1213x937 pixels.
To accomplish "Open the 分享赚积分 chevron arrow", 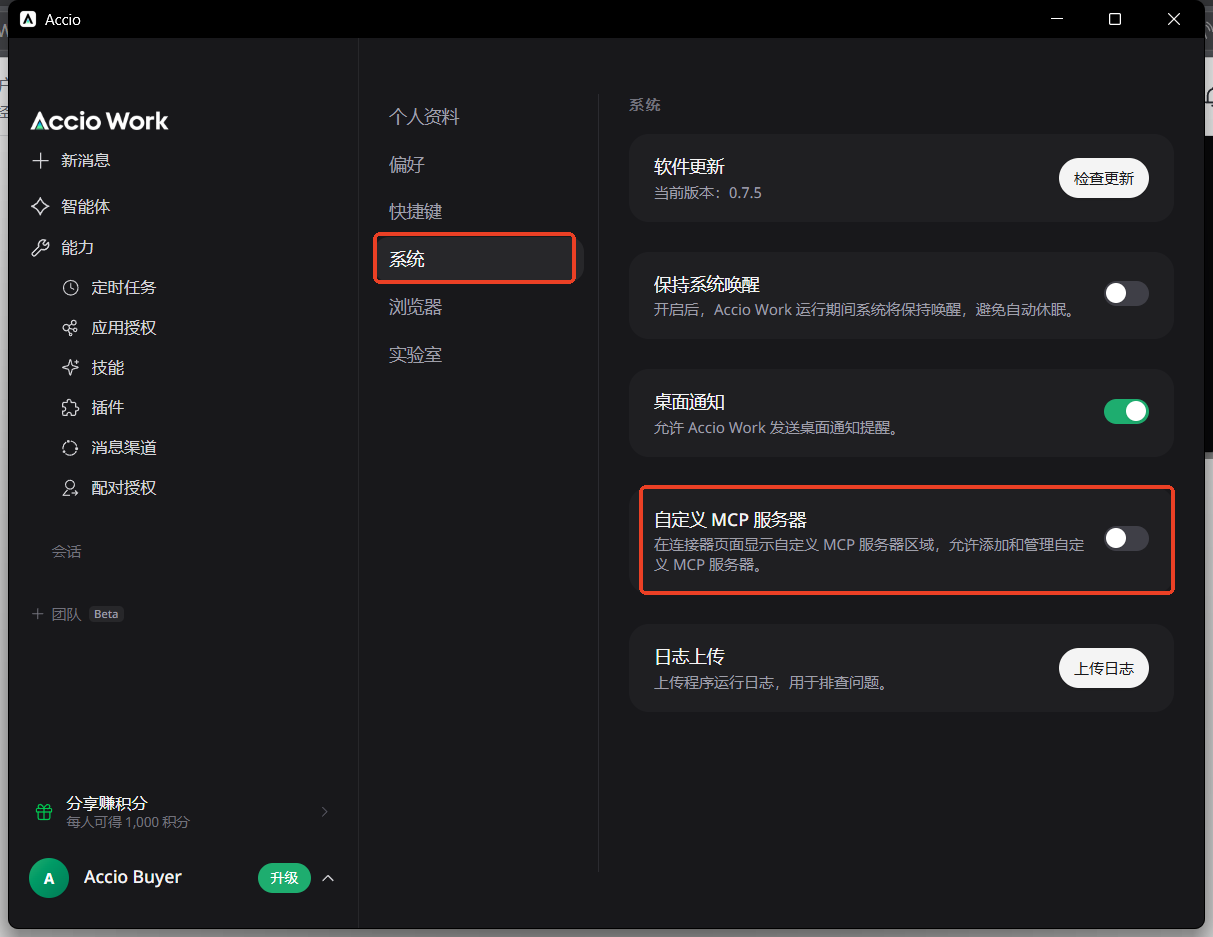I will [x=324, y=812].
